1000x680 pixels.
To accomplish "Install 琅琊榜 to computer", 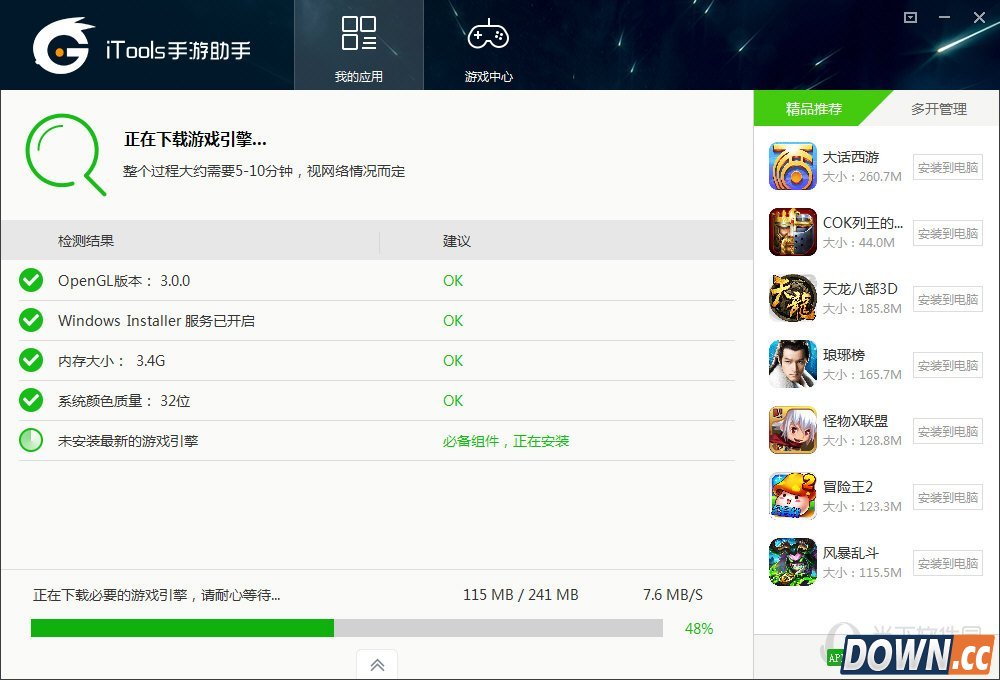I will pyautogui.click(x=948, y=366).
